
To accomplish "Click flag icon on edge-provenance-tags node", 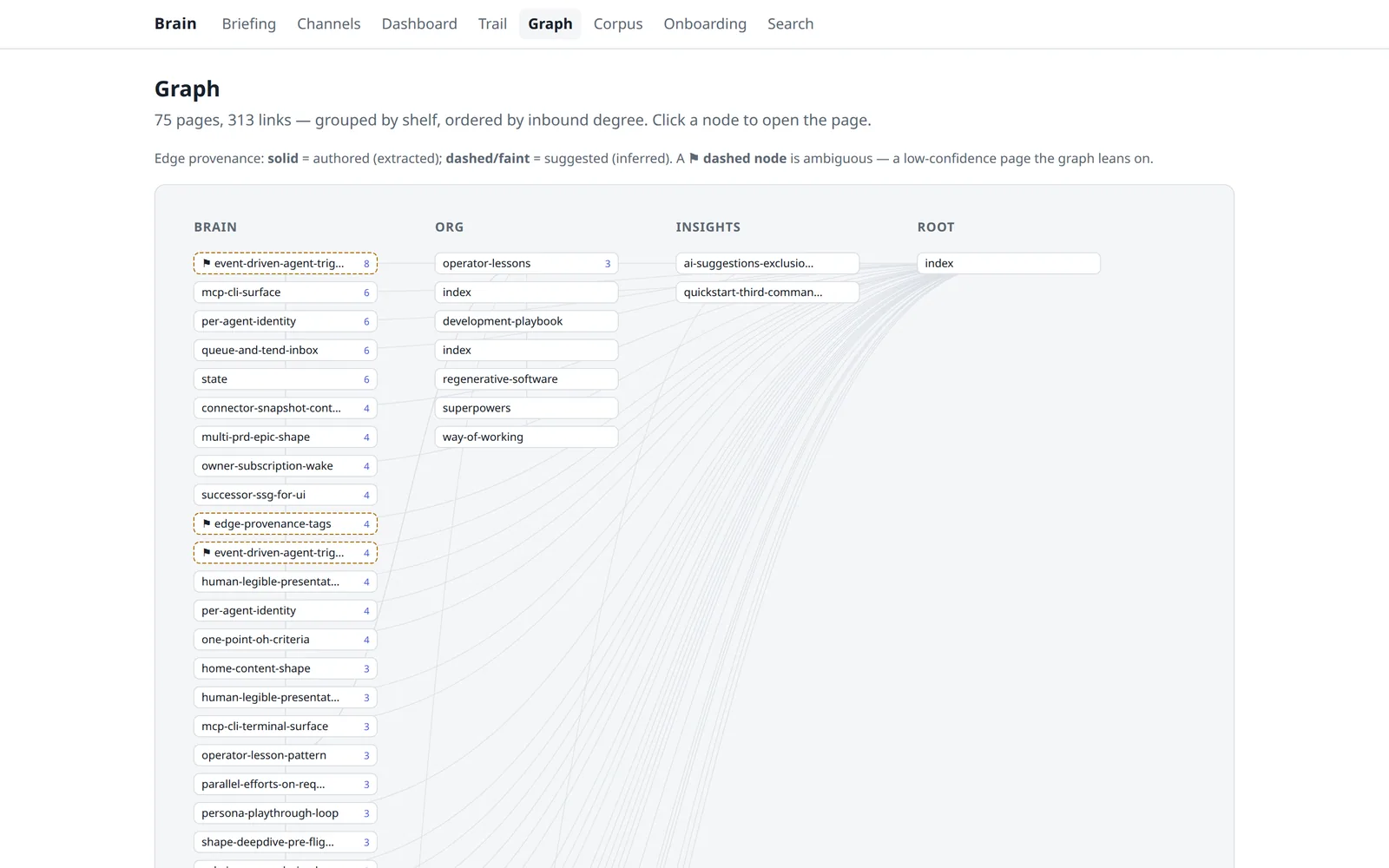I will pos(207,523).
